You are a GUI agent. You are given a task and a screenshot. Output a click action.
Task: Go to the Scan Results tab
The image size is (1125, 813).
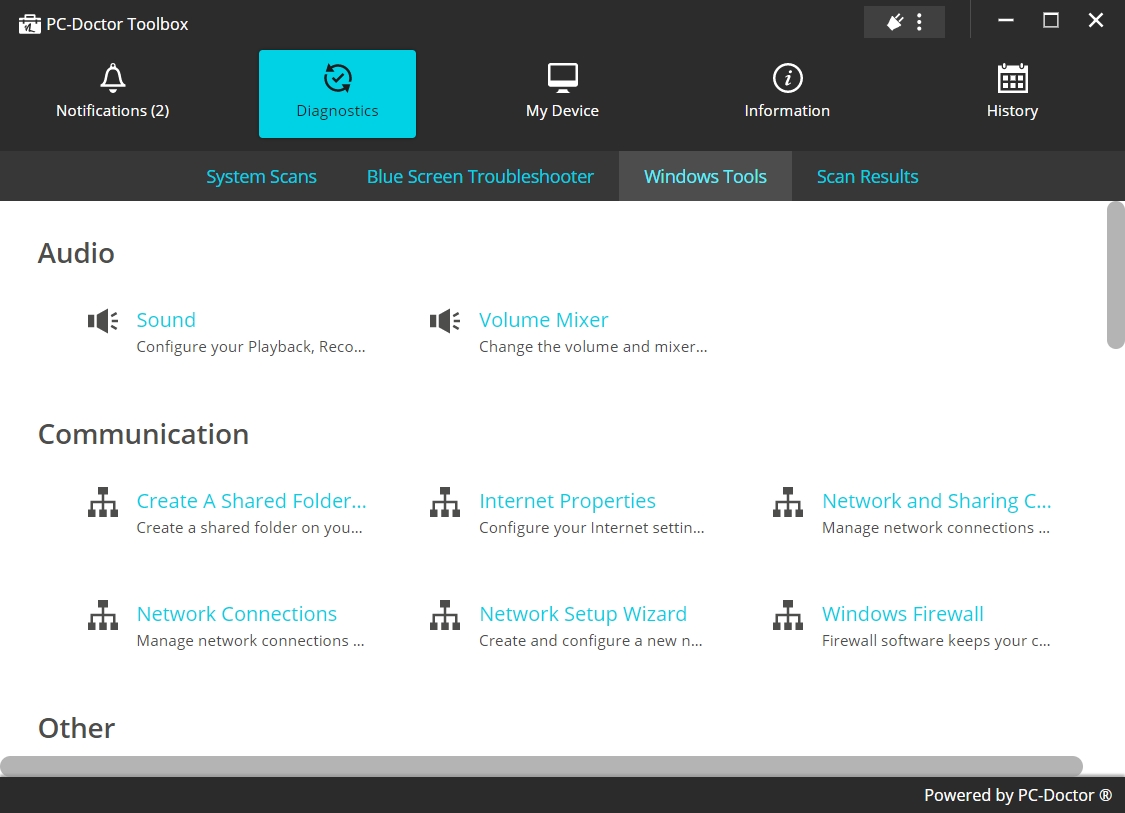tap(867, 177)
